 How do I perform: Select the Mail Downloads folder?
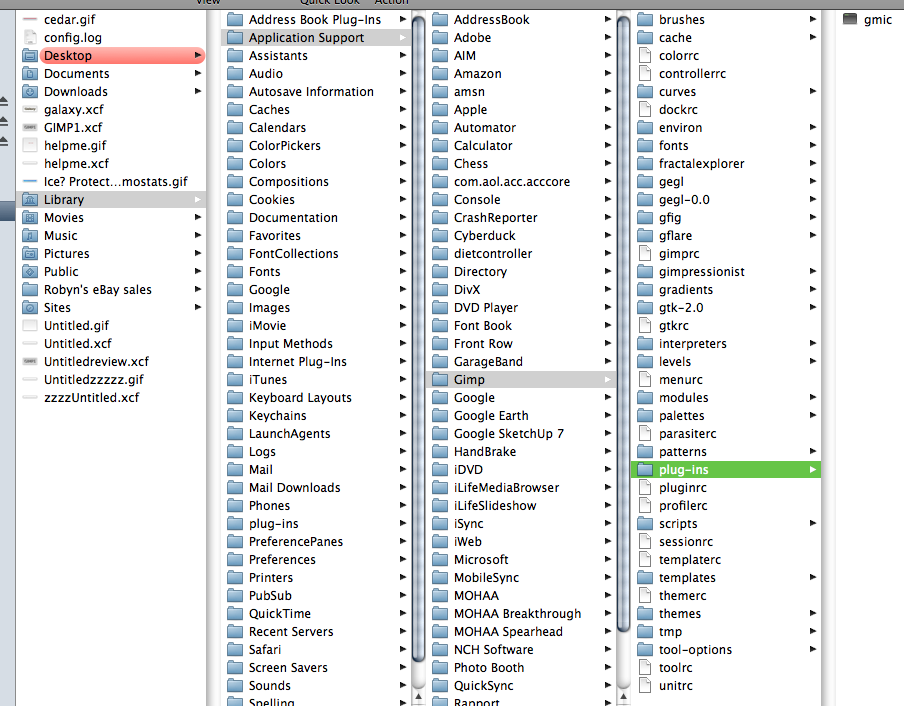(x=317, y=488)
